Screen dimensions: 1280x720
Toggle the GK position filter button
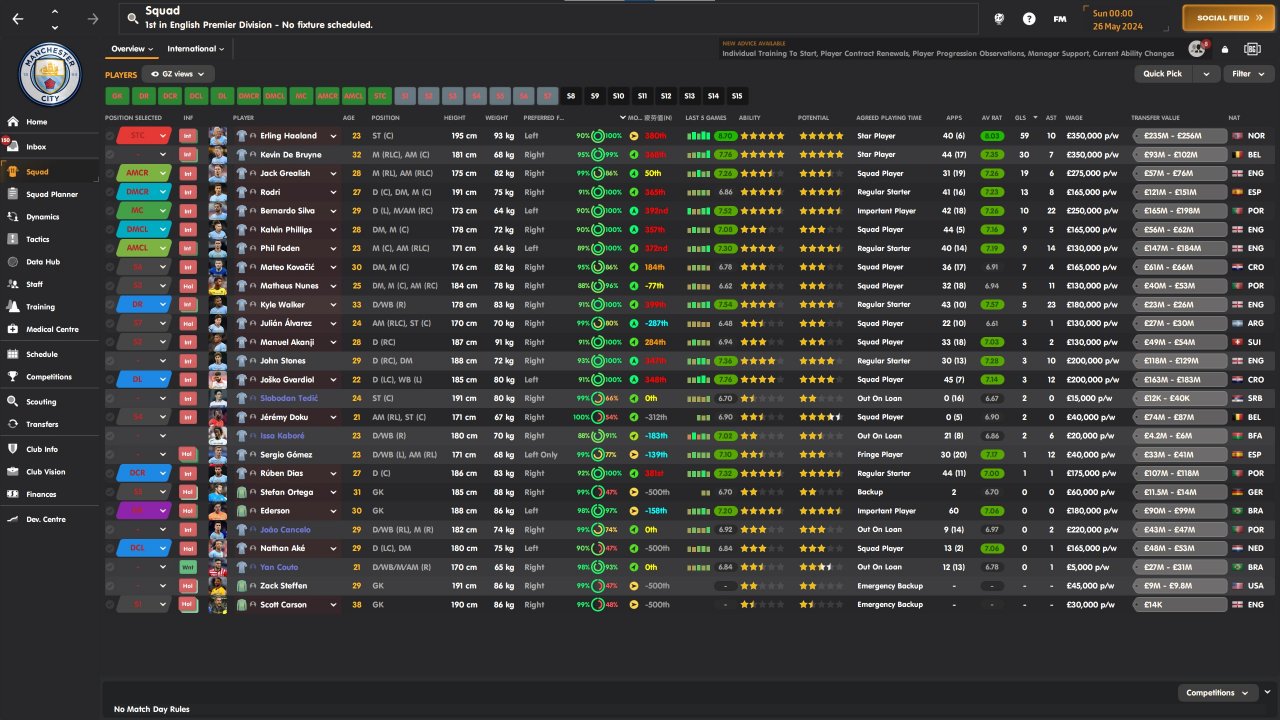click(x=117, y=96)
